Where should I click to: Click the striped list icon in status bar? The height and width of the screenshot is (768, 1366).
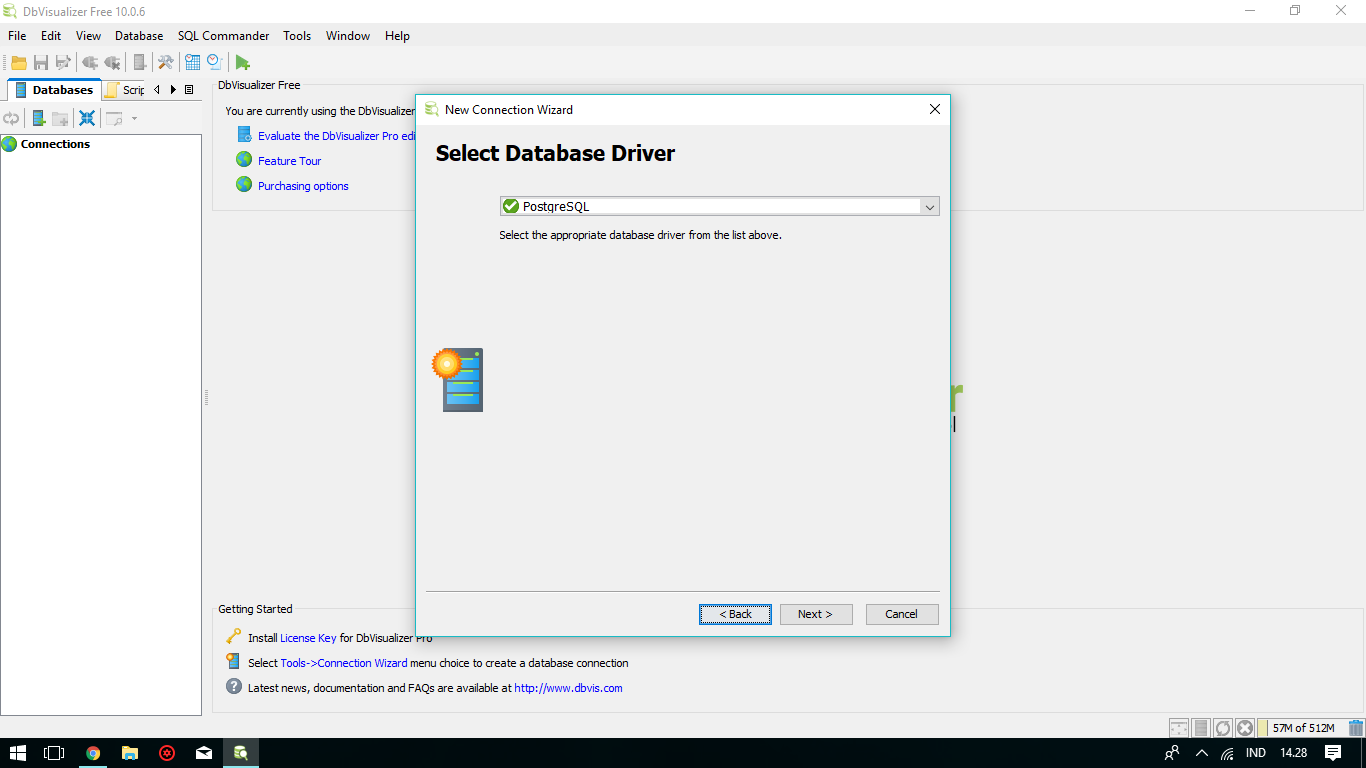tap(1201, 728)
